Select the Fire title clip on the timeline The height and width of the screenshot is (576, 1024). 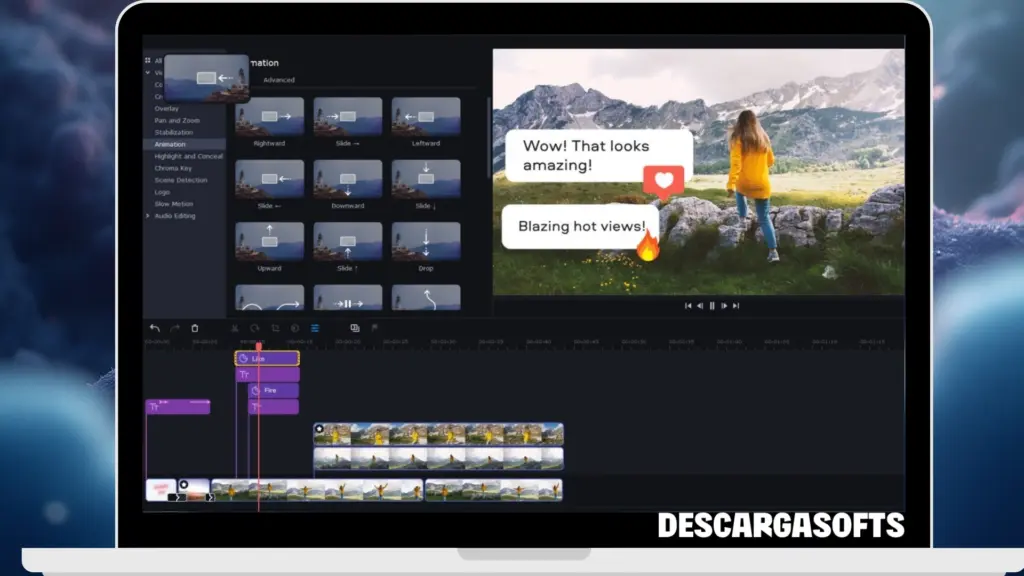pos(272,390)
